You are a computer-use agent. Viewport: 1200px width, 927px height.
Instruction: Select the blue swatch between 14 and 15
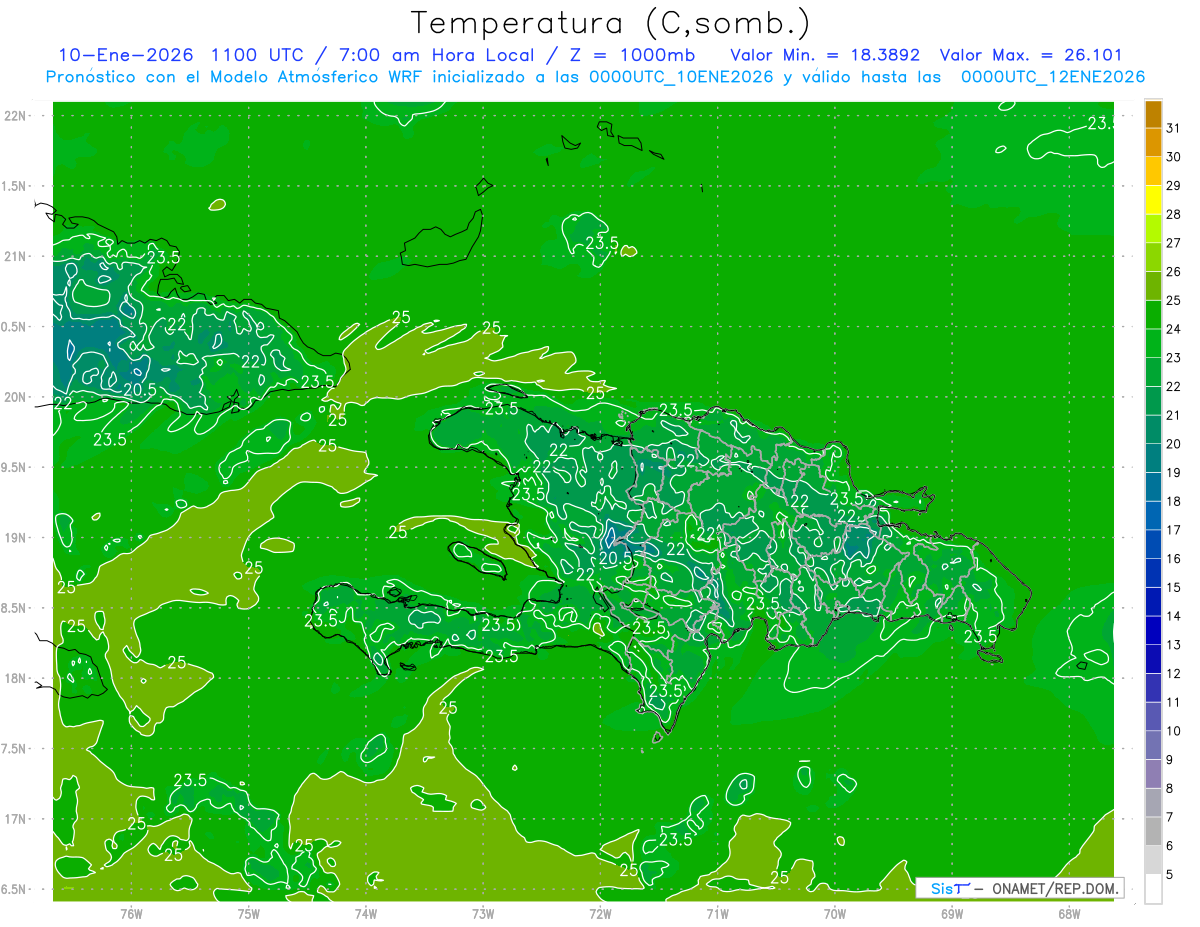(x=1153, y=602)
